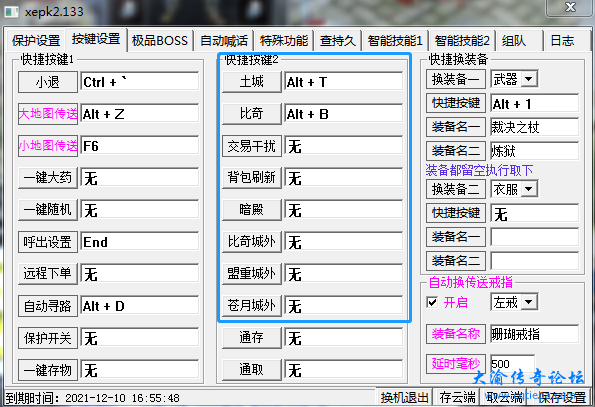Open the 智能技能2 tab

(462, 41)
